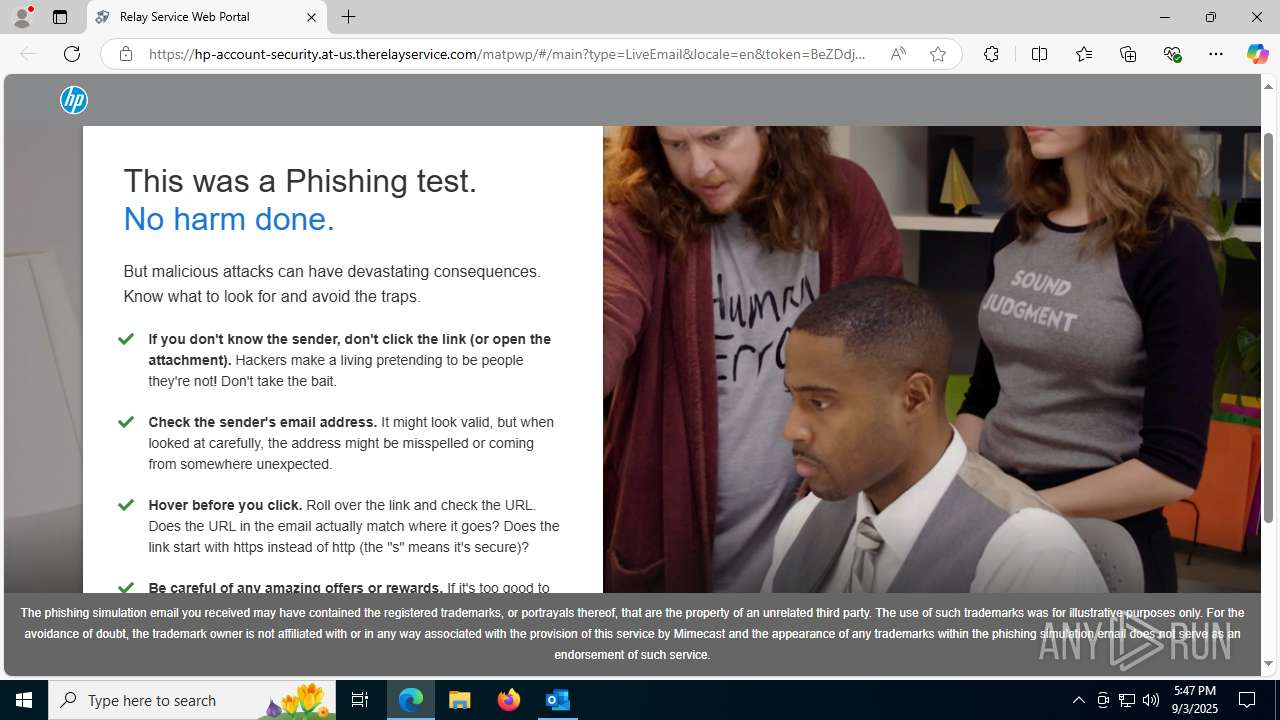Select the Relay Service Web Portal tab
Screen dimensions: 1280x720
coord(207,17)
